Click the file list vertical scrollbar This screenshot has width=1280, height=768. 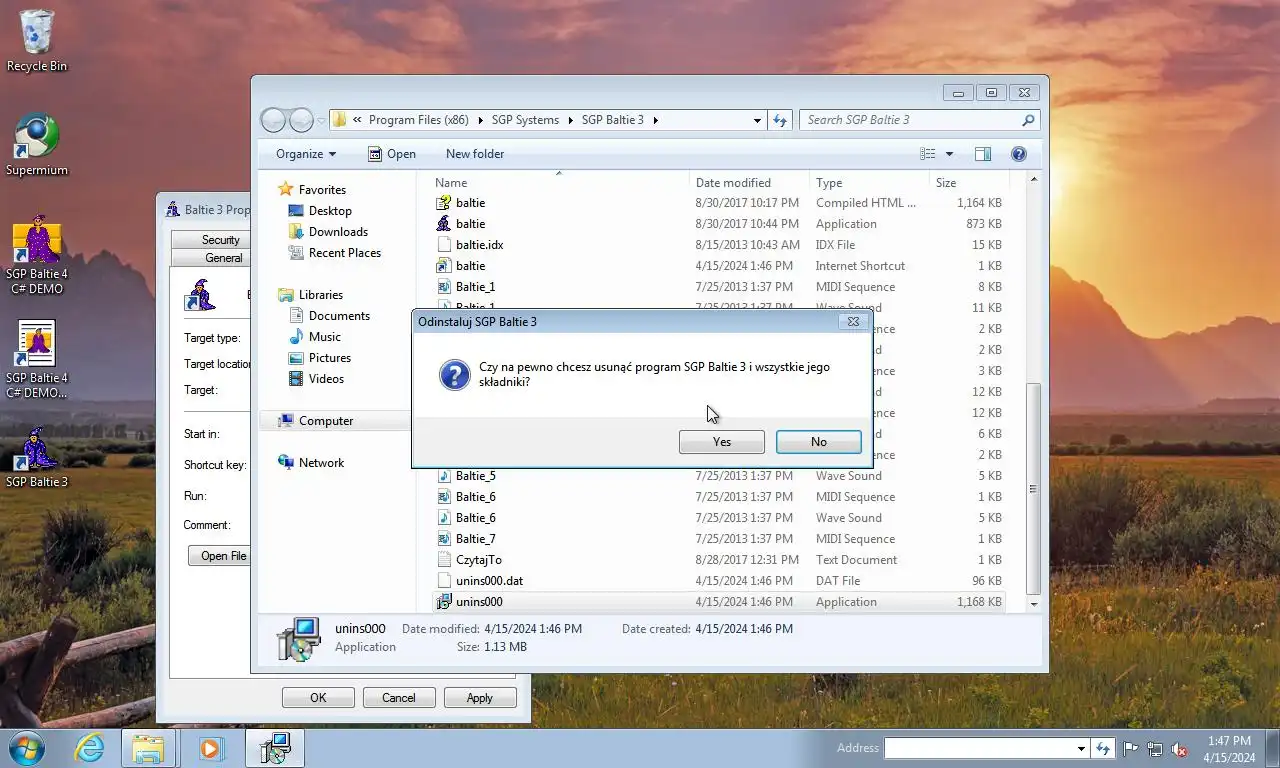(x=1033, y=488)
